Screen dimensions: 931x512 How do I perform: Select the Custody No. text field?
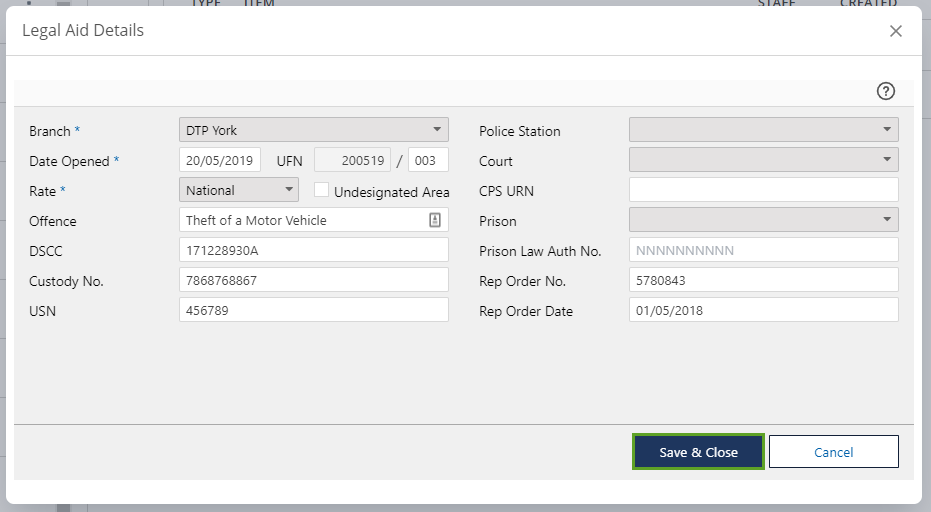tap(313, 280)
